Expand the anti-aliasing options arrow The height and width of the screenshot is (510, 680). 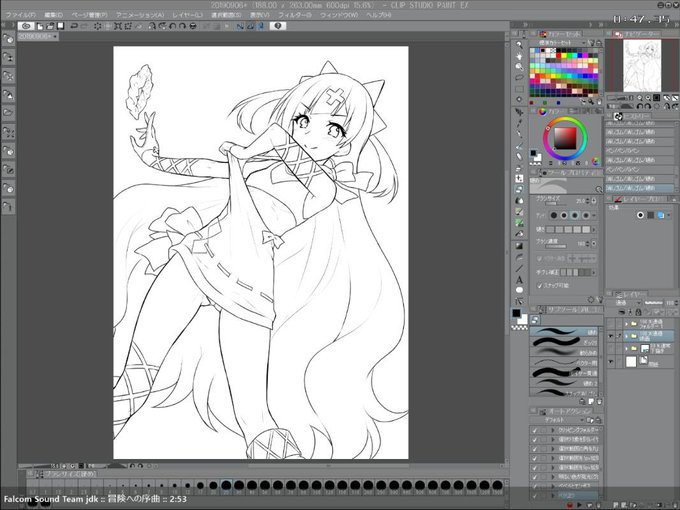point(594,215)
